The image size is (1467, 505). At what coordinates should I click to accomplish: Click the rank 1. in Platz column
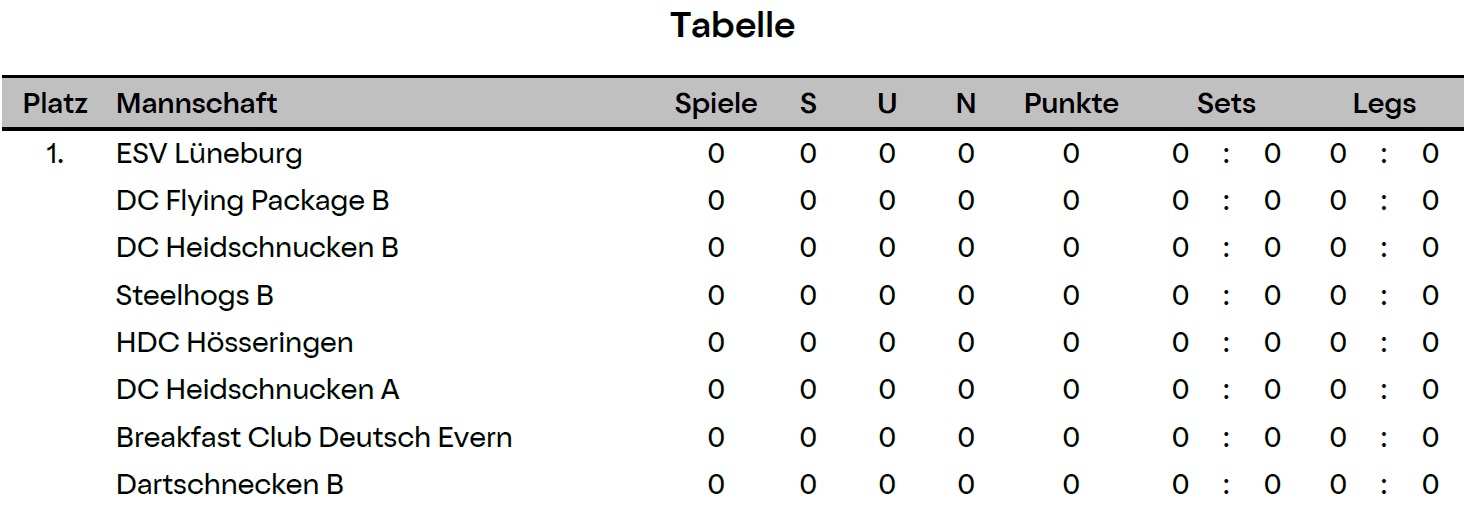tap(56, 154)
